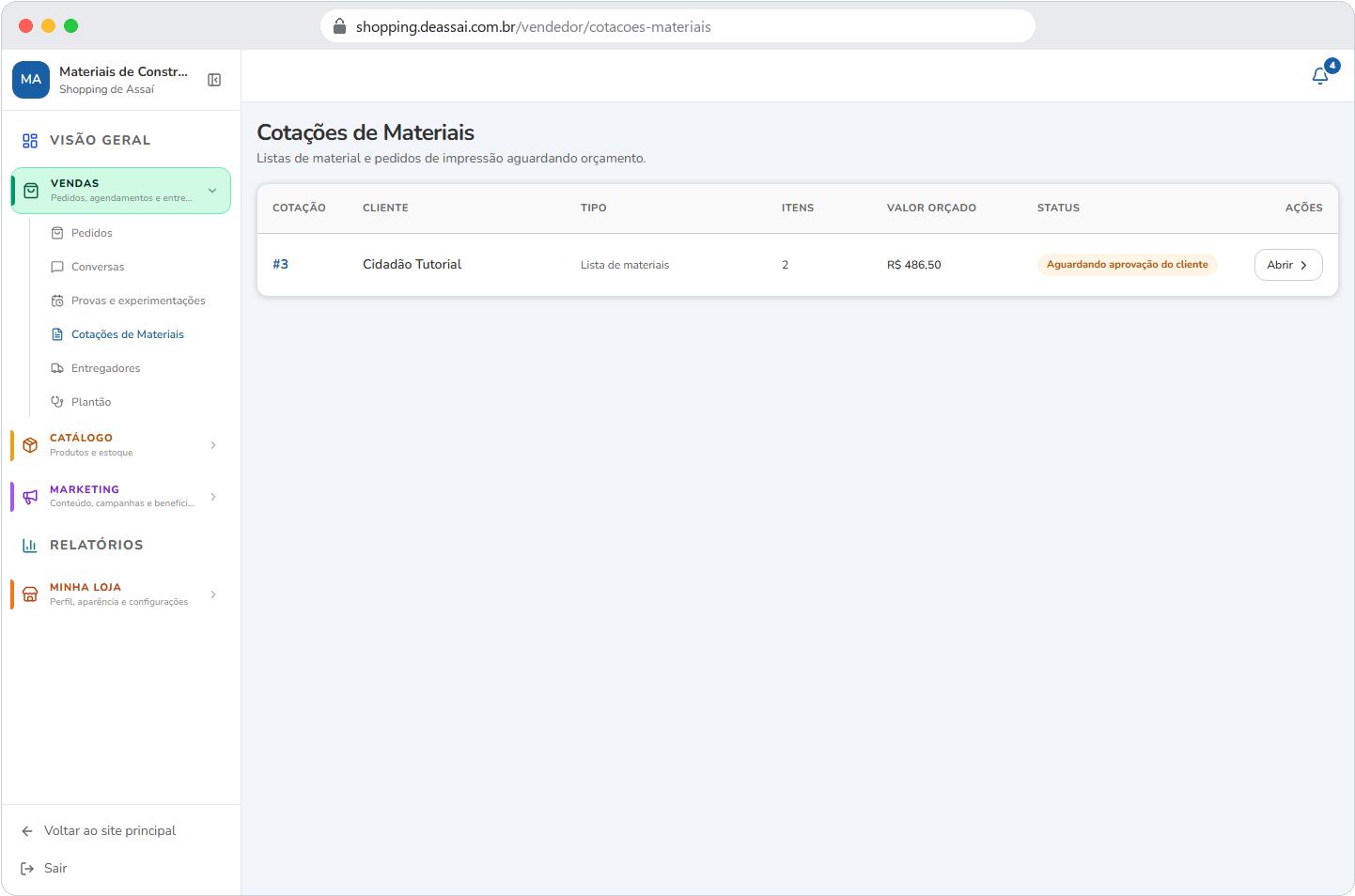Click the Abrir button for quotation #3

1288,265
